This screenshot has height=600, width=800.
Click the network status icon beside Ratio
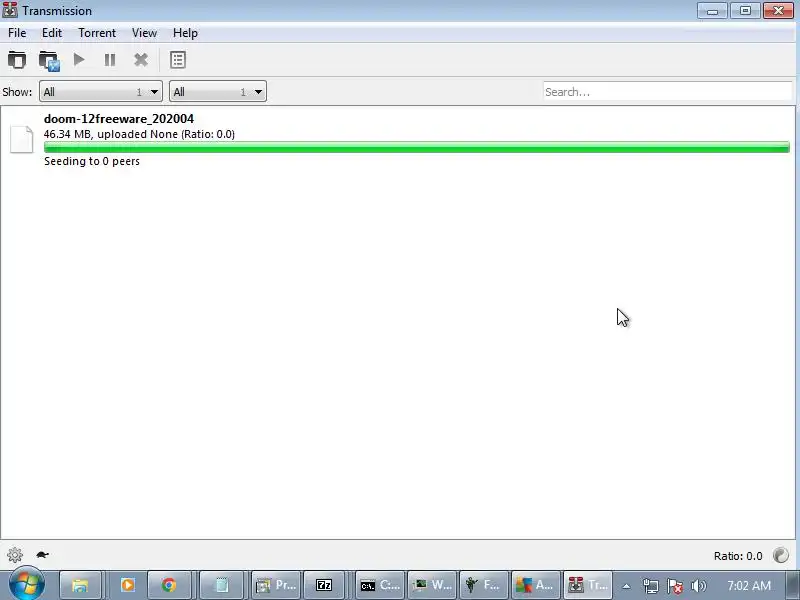[781, 555]
